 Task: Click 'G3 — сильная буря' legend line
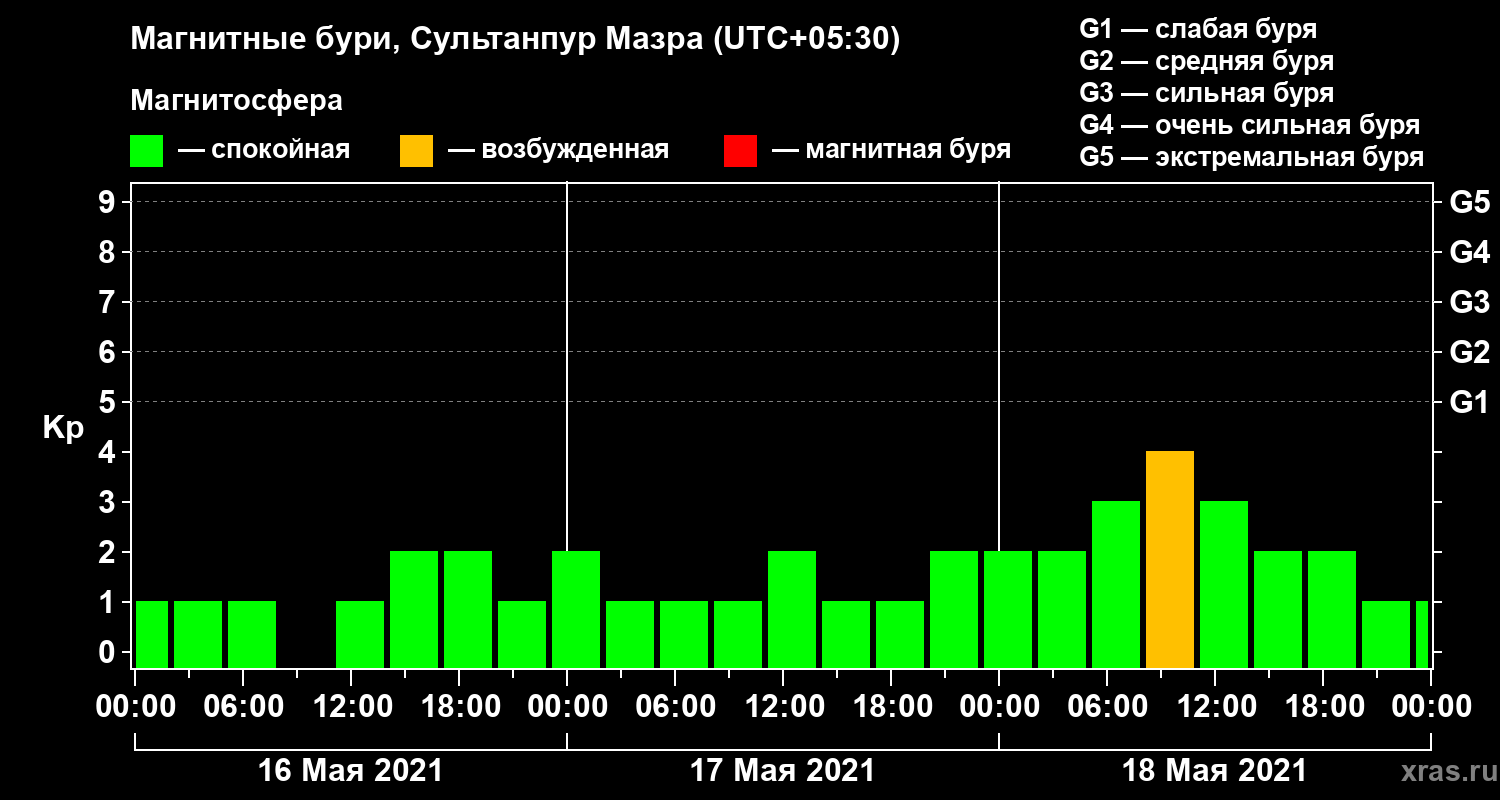point(1207,93)
